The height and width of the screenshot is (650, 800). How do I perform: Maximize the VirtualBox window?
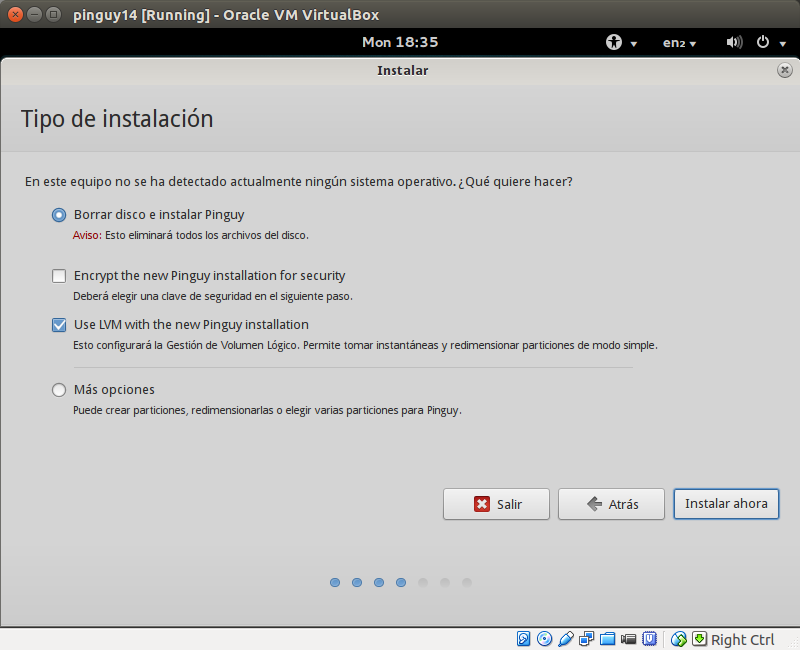point(53,14)
